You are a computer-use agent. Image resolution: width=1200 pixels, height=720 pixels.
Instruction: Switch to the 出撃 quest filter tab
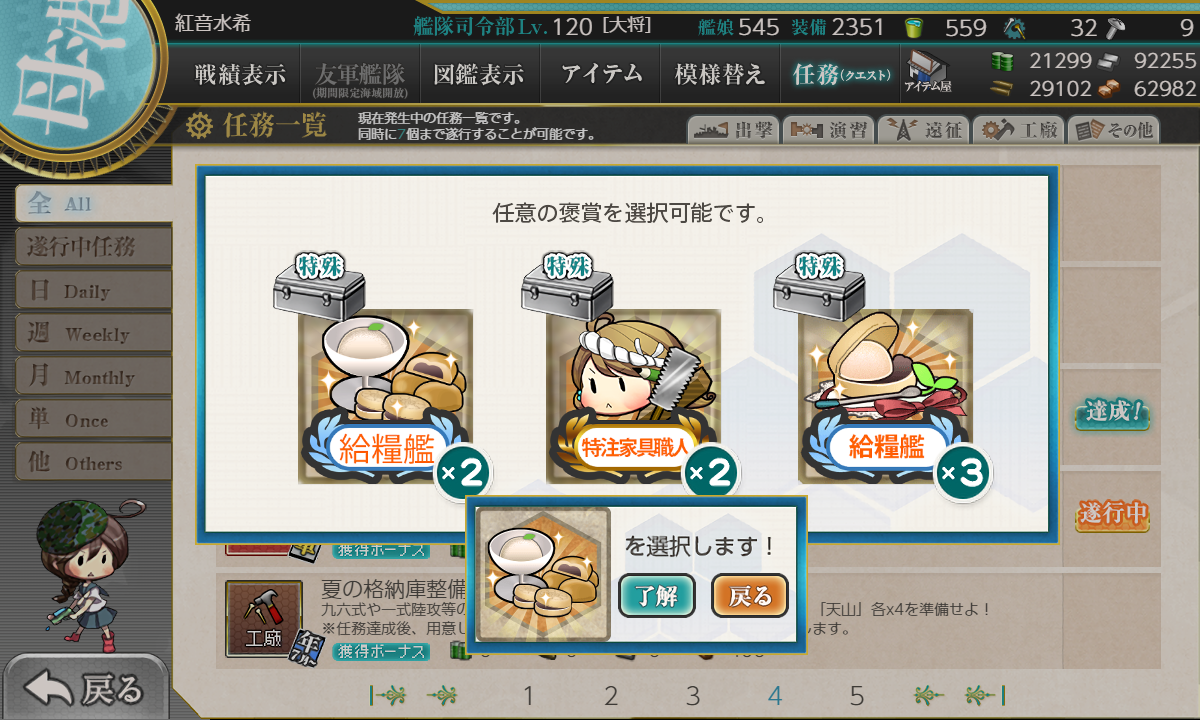[x=732, y=130]
